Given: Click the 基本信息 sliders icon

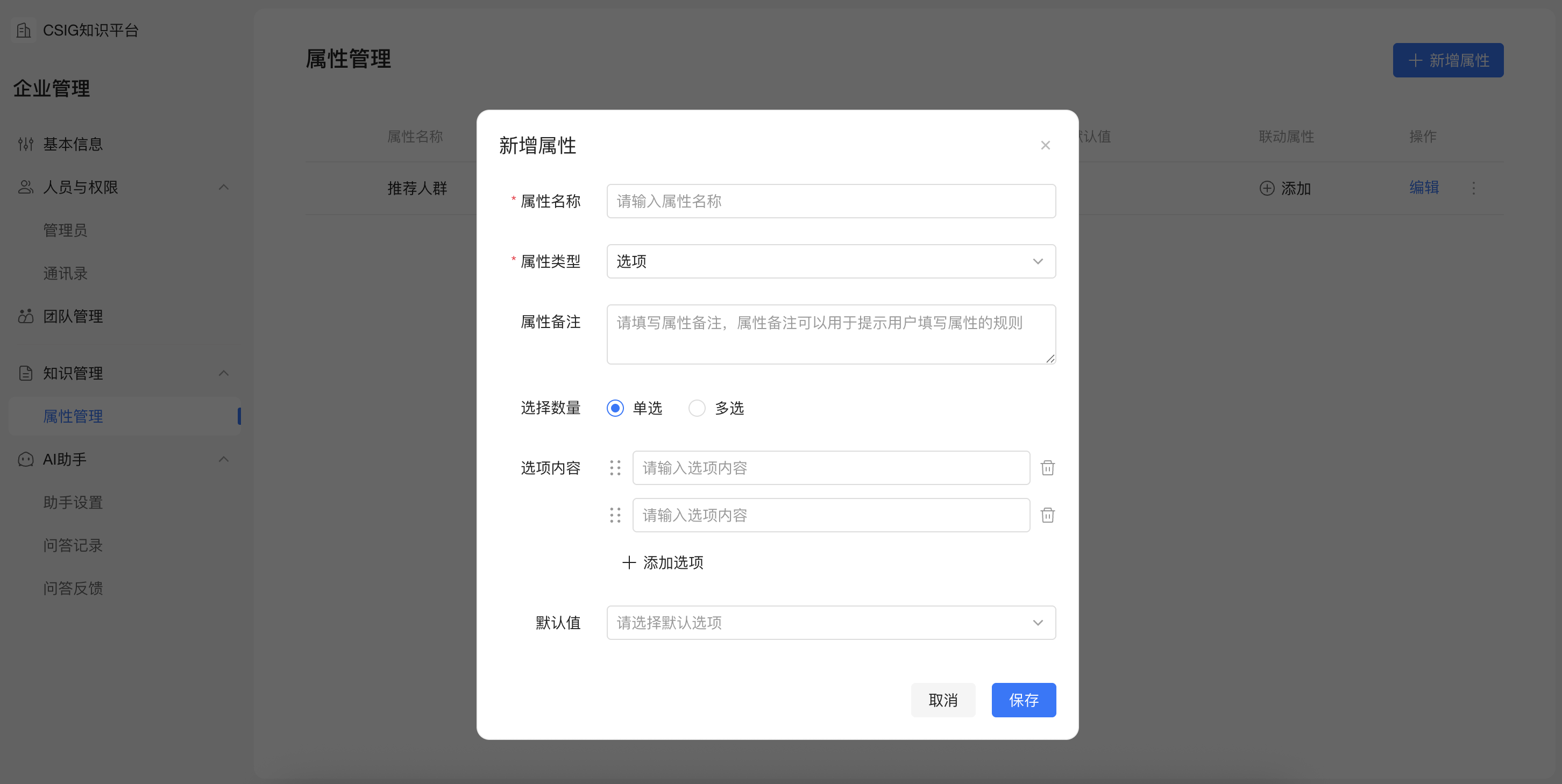Looking at the screenshot, I should click(x=25, y=144).
